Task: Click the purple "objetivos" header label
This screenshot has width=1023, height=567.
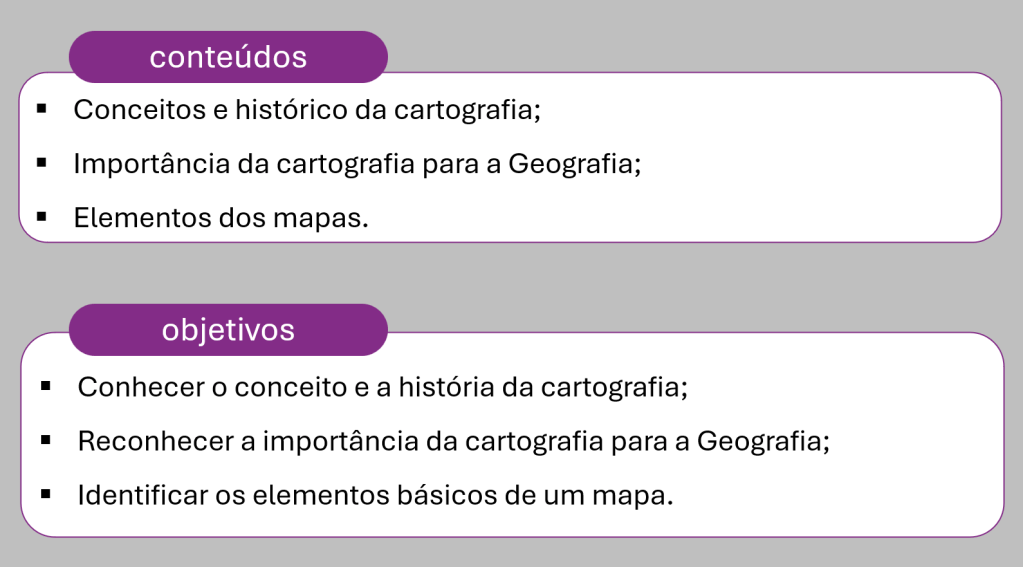Action: click(228, 329)
